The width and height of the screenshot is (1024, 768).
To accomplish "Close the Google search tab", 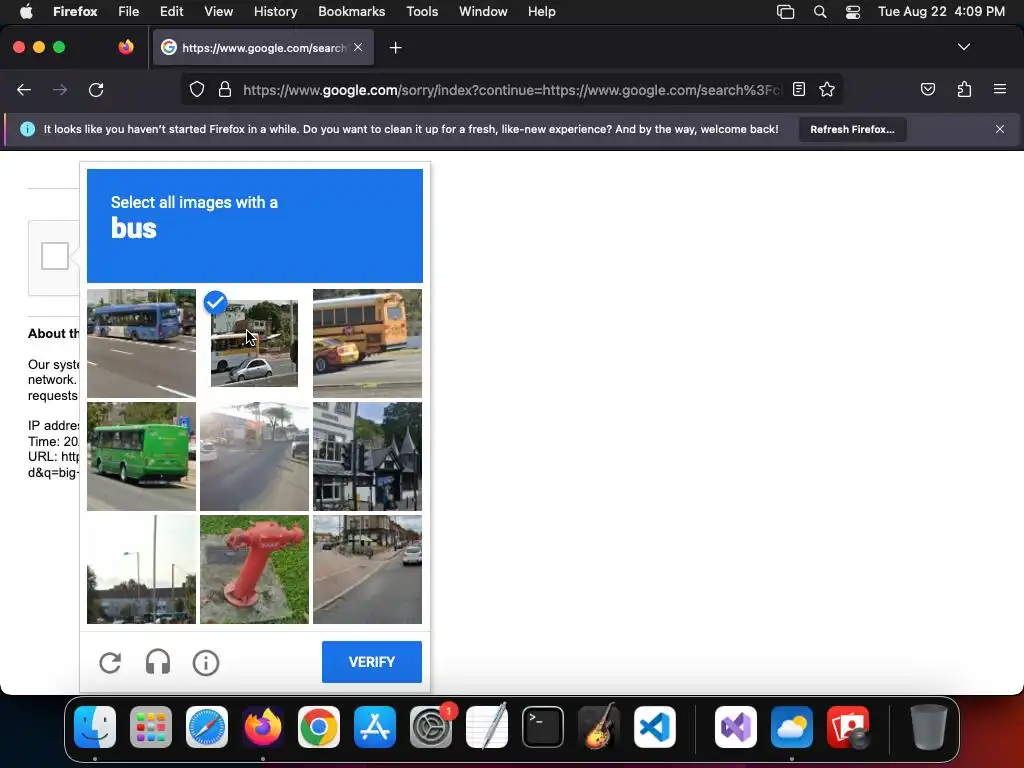I will [358, 47].
